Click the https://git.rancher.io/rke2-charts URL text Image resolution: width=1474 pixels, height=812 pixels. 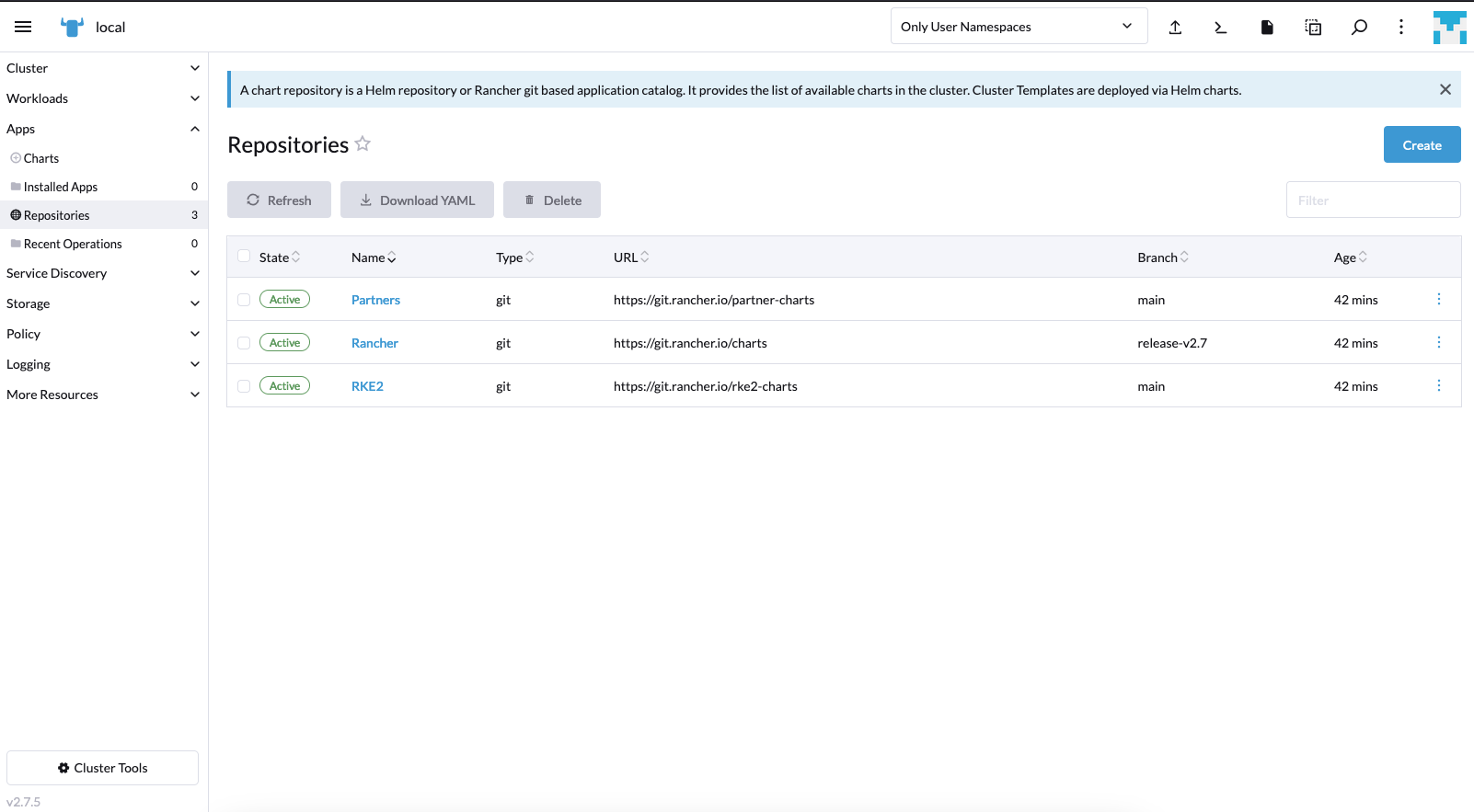(706, 386)
